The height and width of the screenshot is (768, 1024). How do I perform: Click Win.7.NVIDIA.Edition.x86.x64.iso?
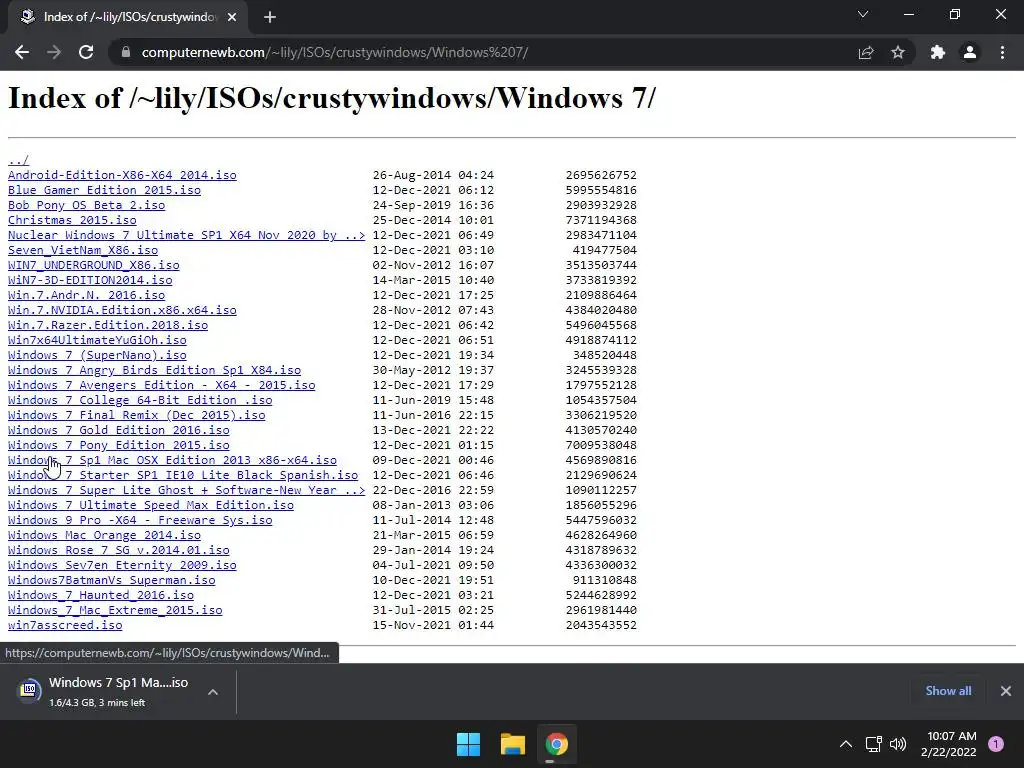122,310
